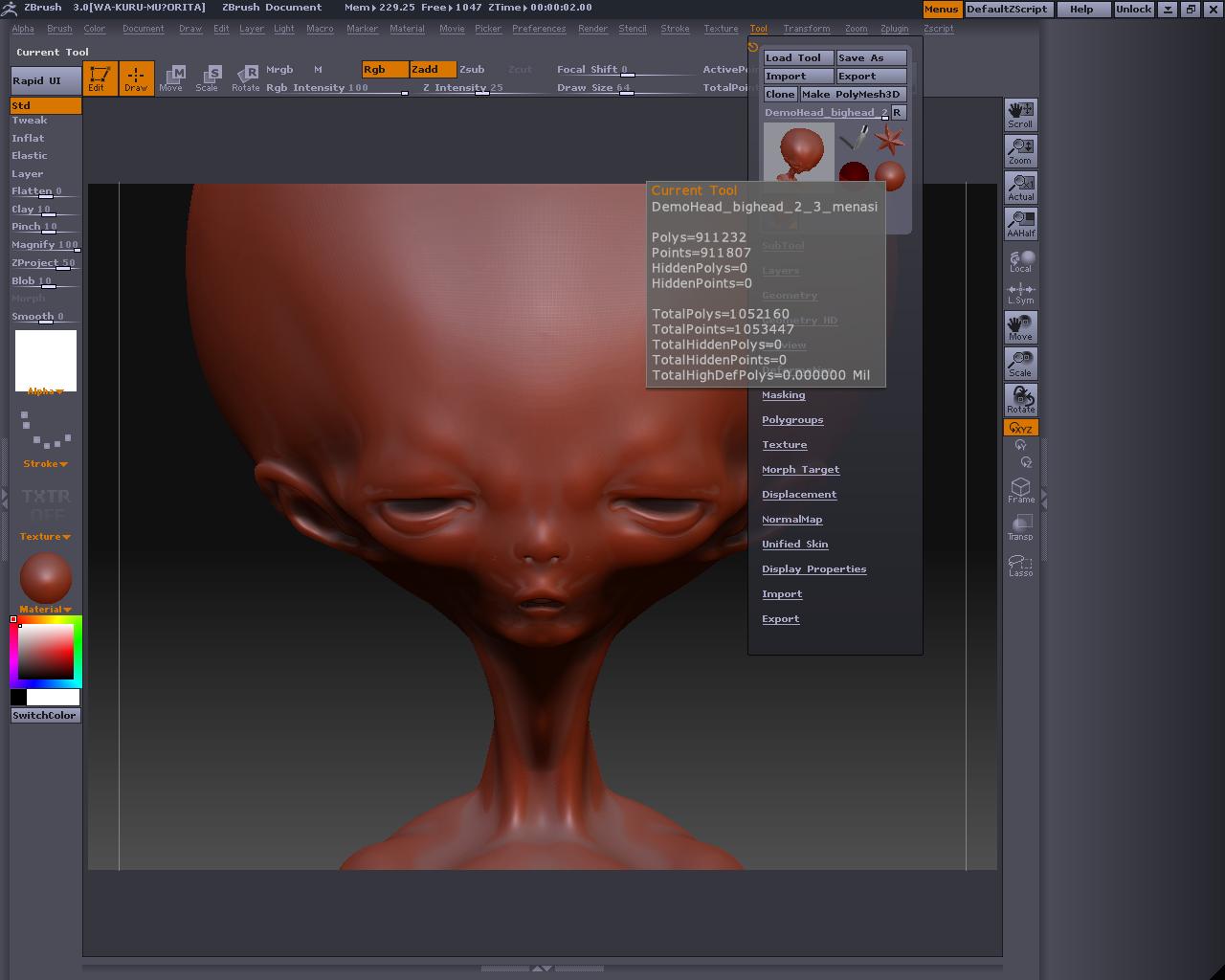Toggle Edit mode off

tap(100, 78)
